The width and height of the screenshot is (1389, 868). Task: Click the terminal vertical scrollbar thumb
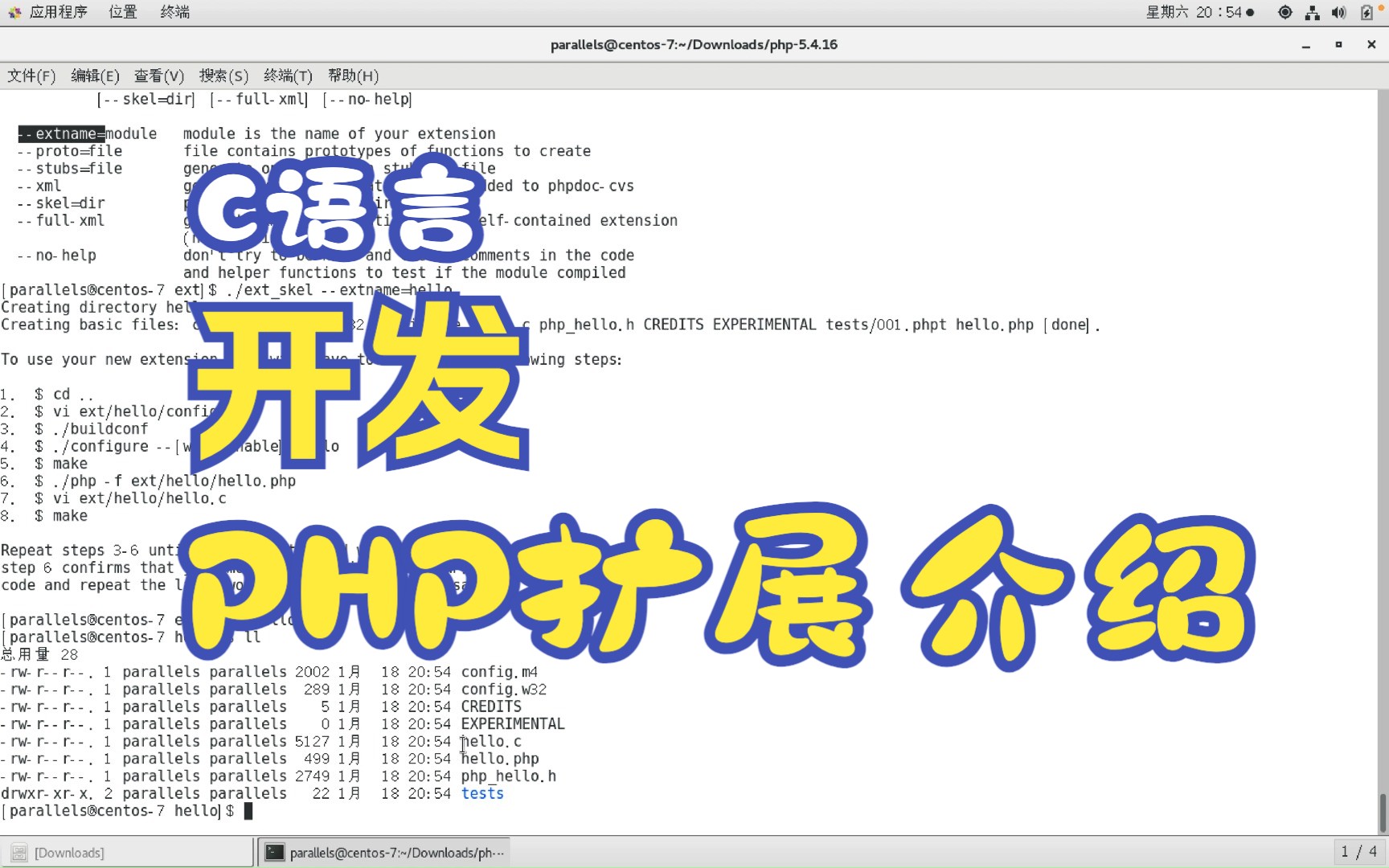[1383, 813]
